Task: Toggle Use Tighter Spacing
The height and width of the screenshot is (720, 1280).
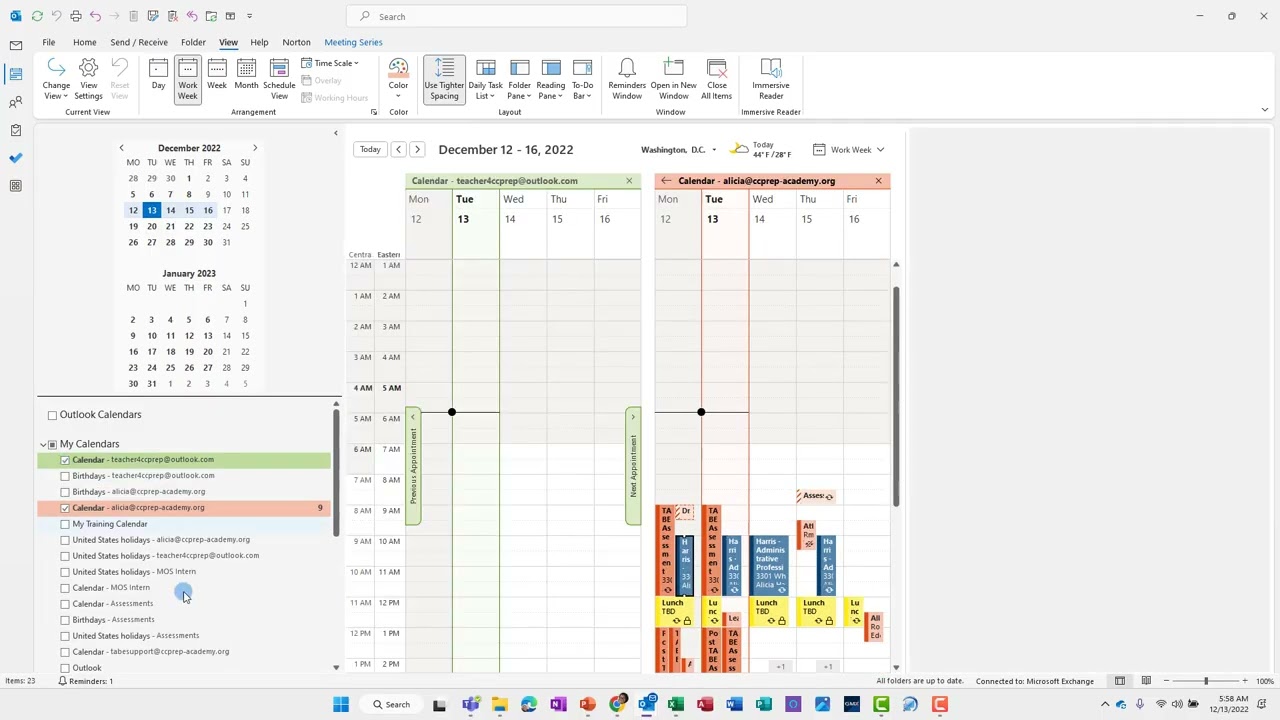Action: tap(444, 79)
